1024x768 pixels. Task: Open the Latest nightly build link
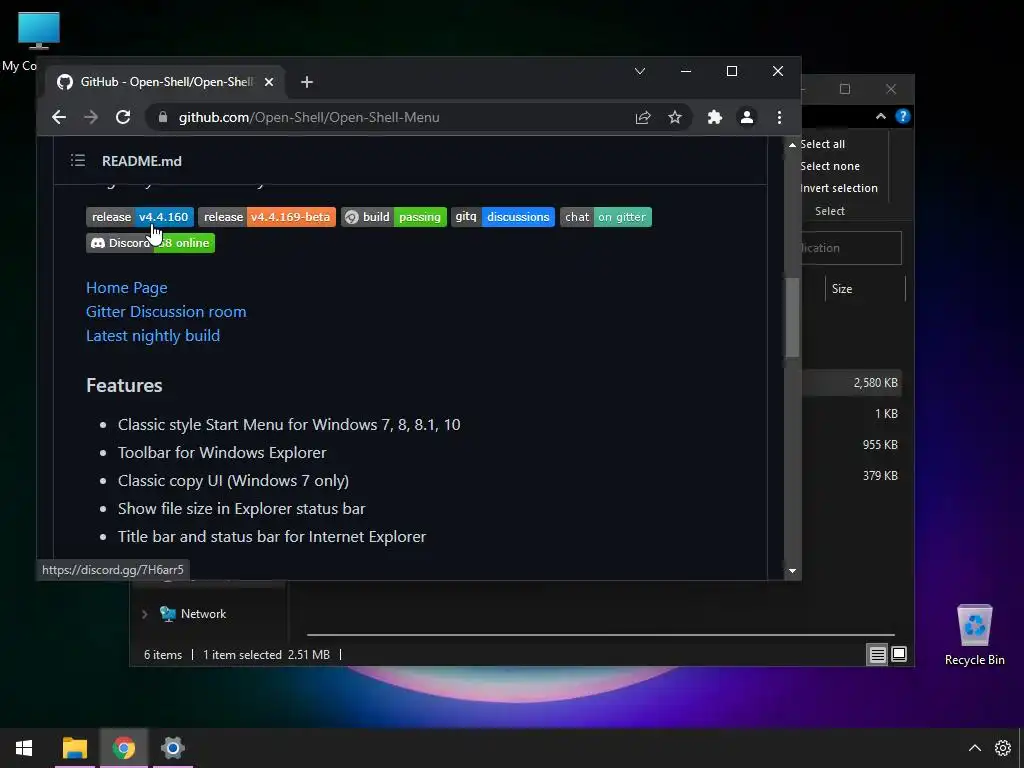tap(153, 336)
